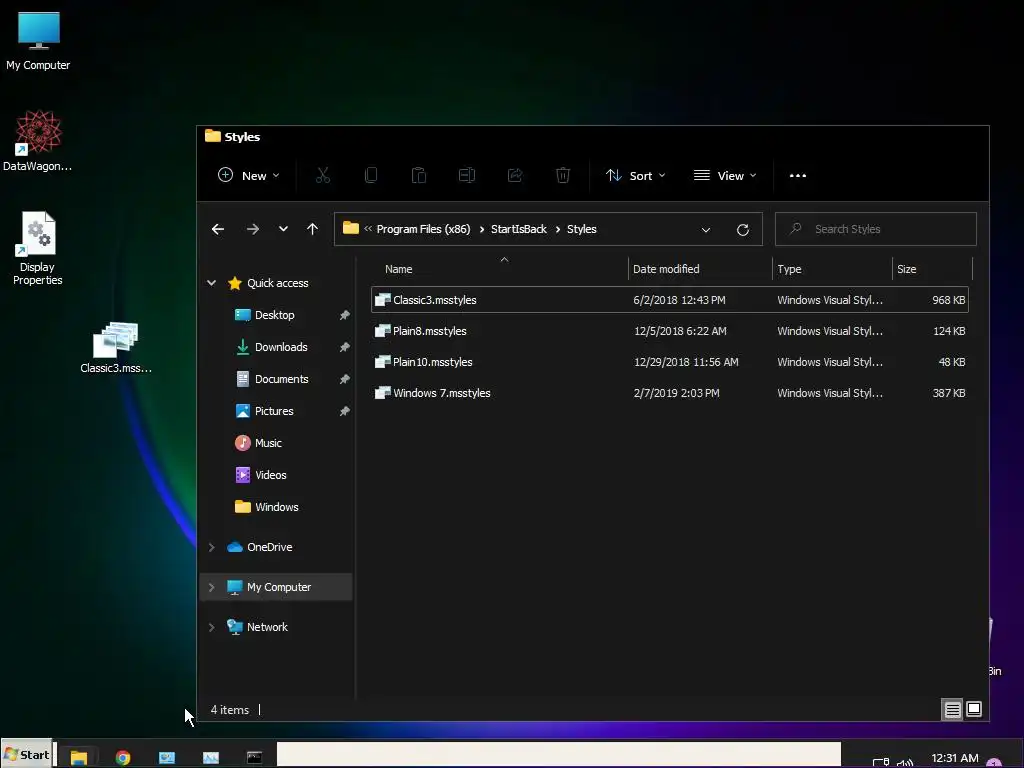Switch to details view icon in status bar

pyautogui.click(x=952, y=709)
